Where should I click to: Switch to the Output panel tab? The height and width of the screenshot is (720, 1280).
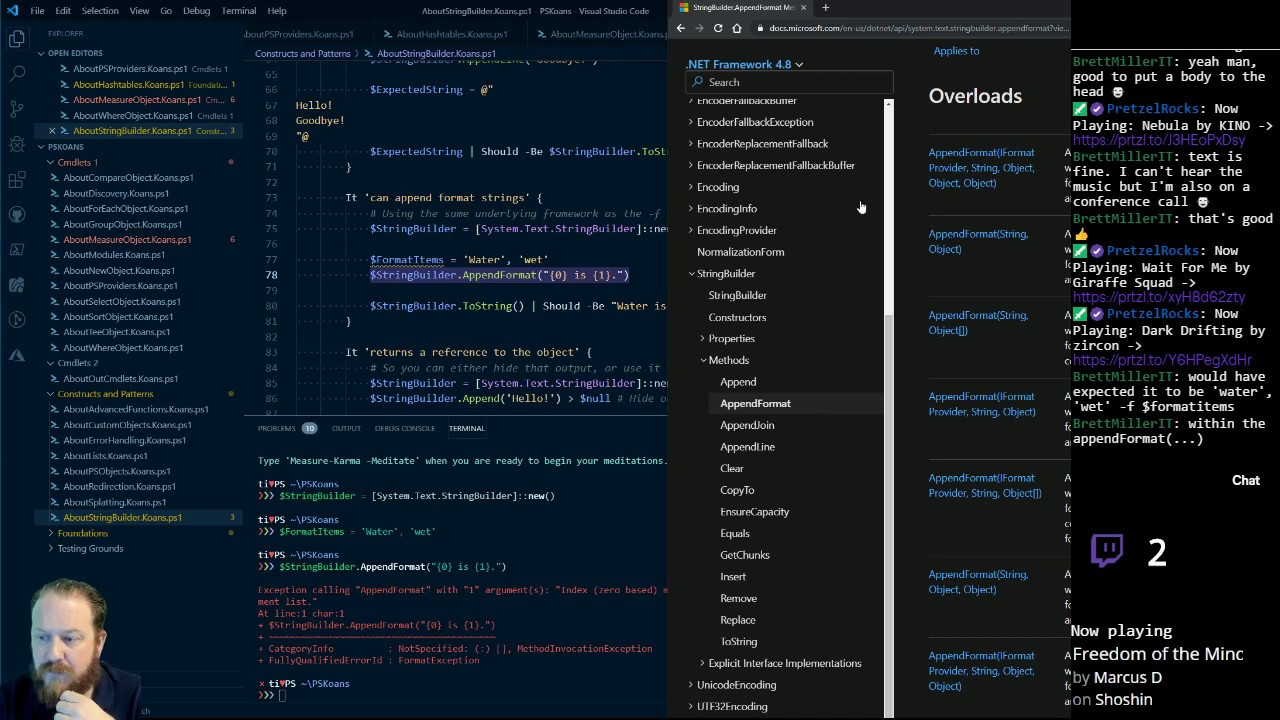346,428
